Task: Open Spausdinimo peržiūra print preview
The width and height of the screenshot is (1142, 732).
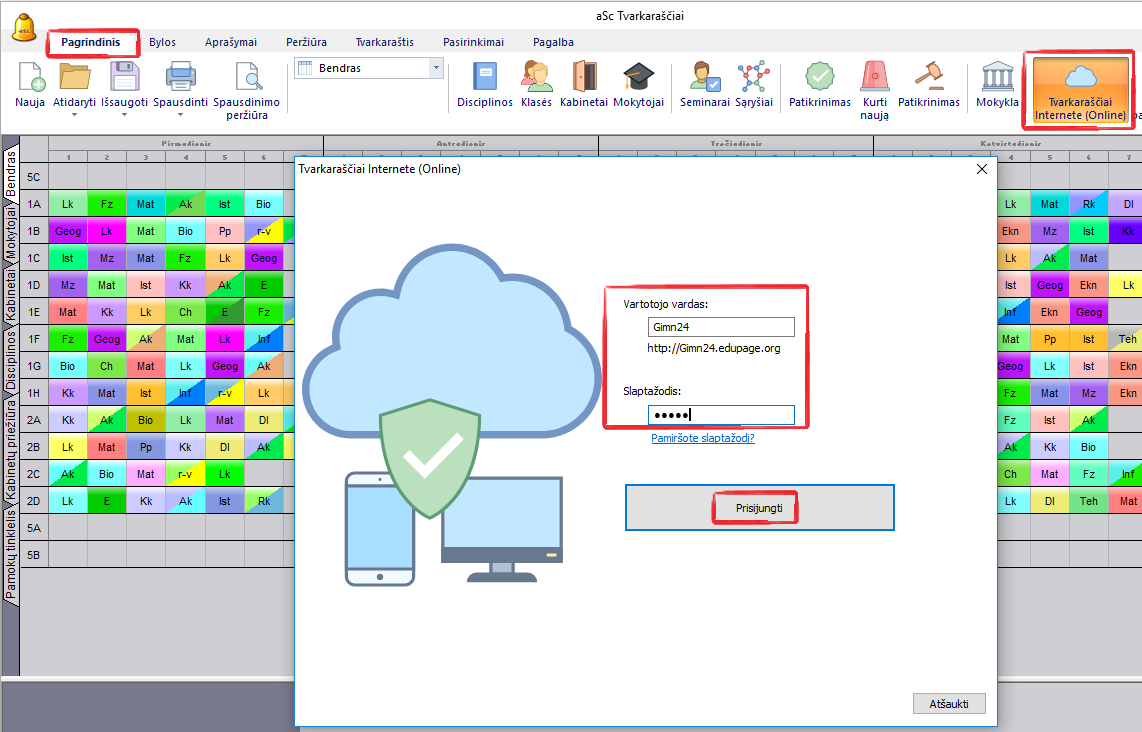Action: point(246,78)
